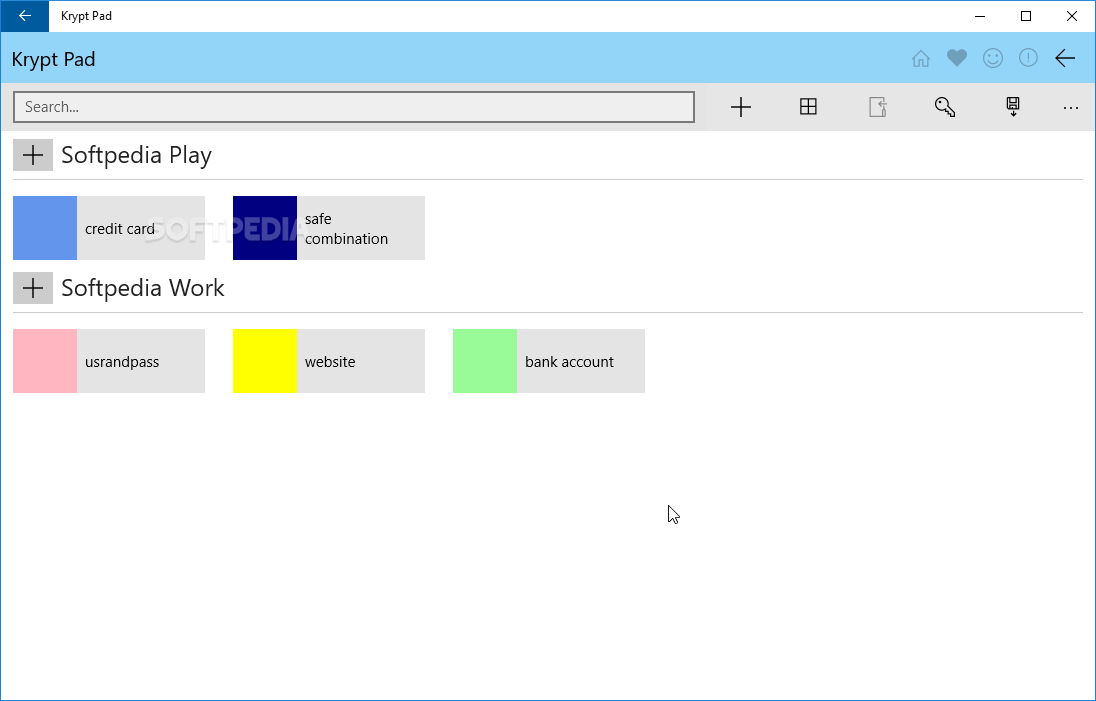Close the Krypt Pad window
This screenshot has height=701, width=1096.
click(x=1072, y=16)
